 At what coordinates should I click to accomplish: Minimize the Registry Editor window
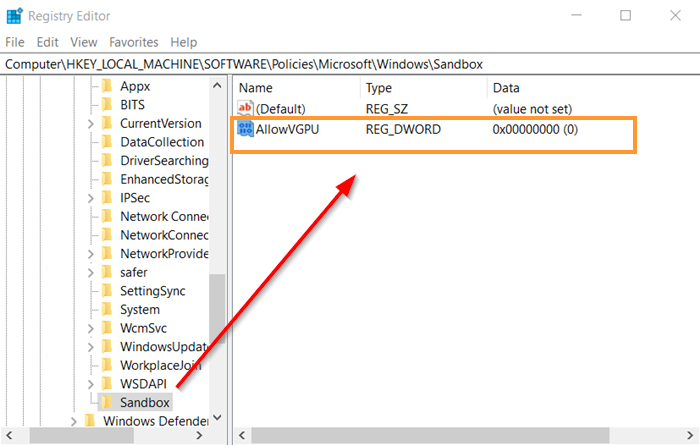coord(576,16)
